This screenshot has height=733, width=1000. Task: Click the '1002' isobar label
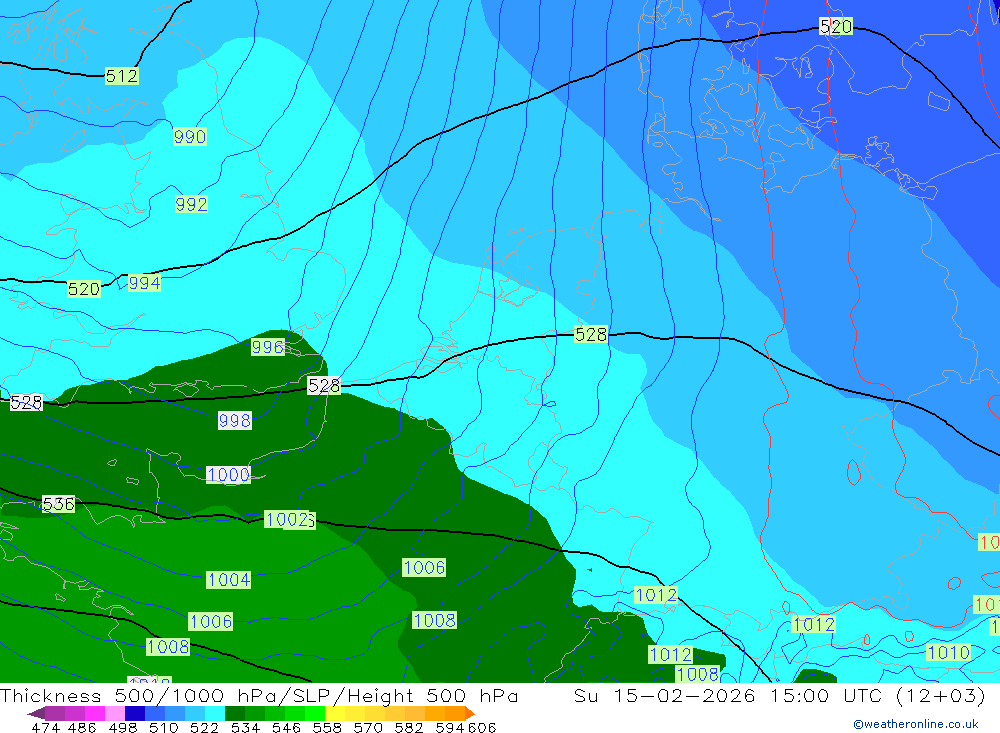tap(287, 519)
